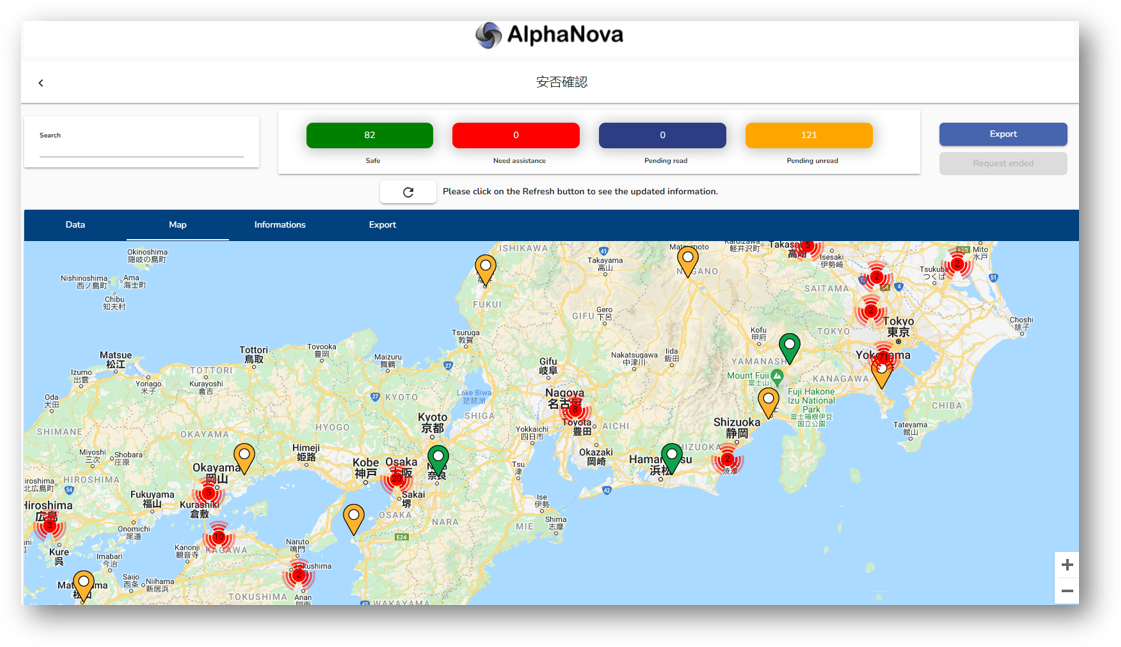Click the CHIBA prefecture label
The width and height of the screenshot is (1121, 647).
pyautogui.click(x=947, y=405)
